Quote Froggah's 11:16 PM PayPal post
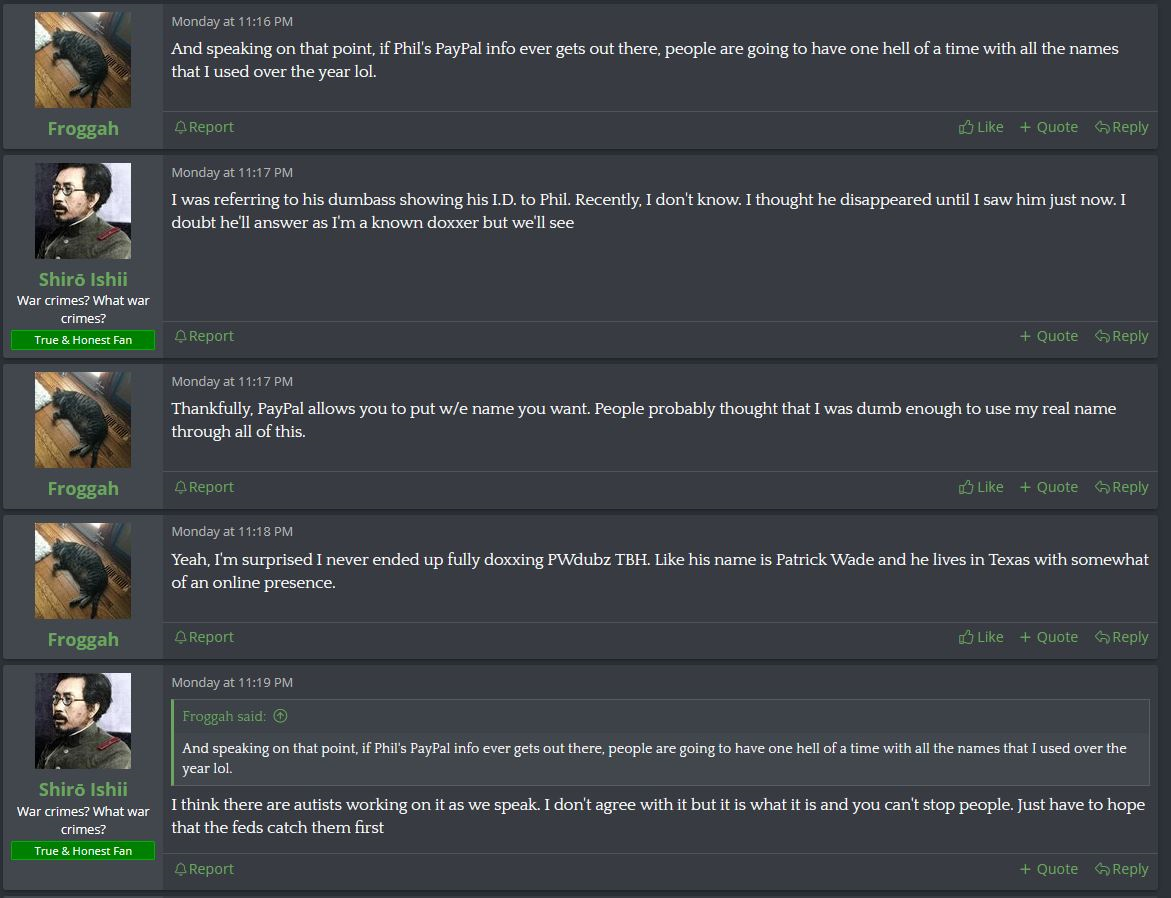Screen dimensions: 1171x898 pyautogui.click(x=1049, y=127)
